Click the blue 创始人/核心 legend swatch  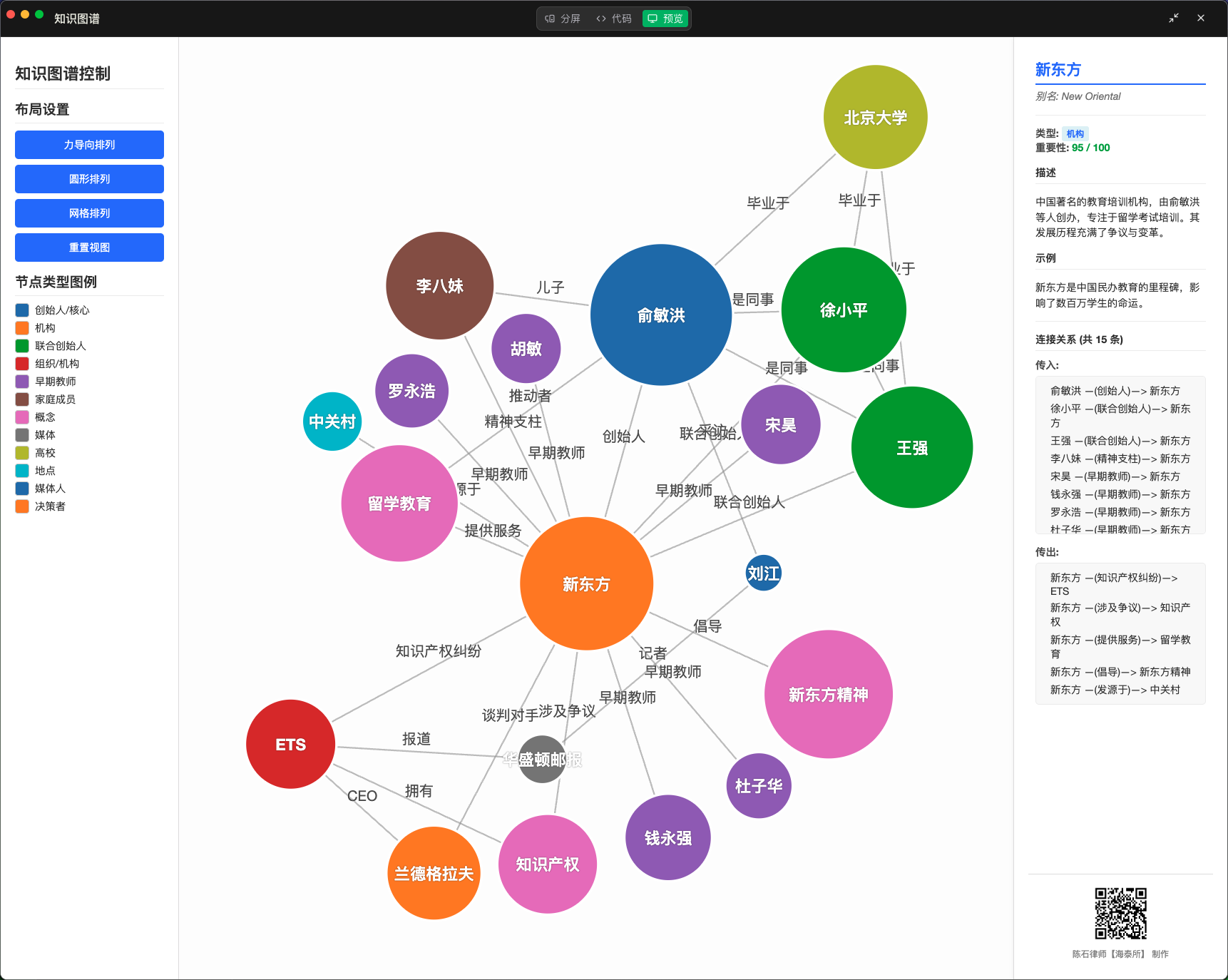[22, 310]
